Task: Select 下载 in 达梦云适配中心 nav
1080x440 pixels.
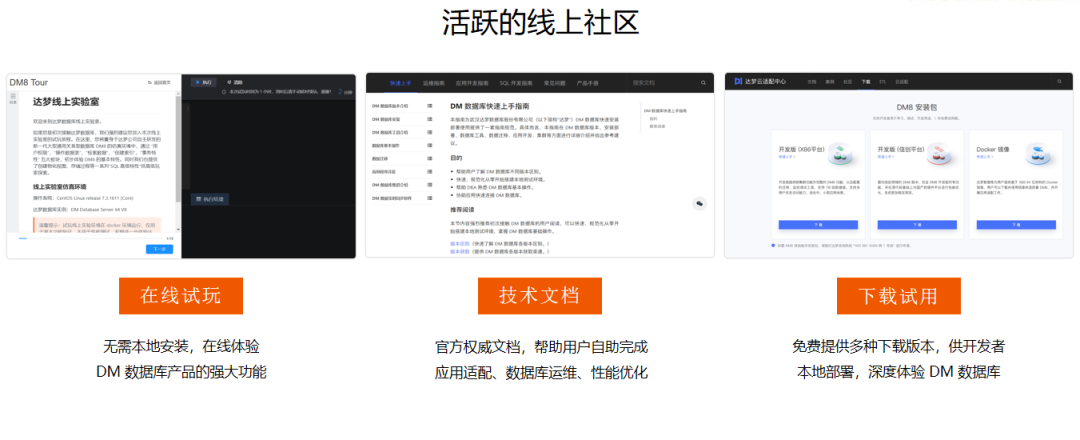Action: [866, 82]
